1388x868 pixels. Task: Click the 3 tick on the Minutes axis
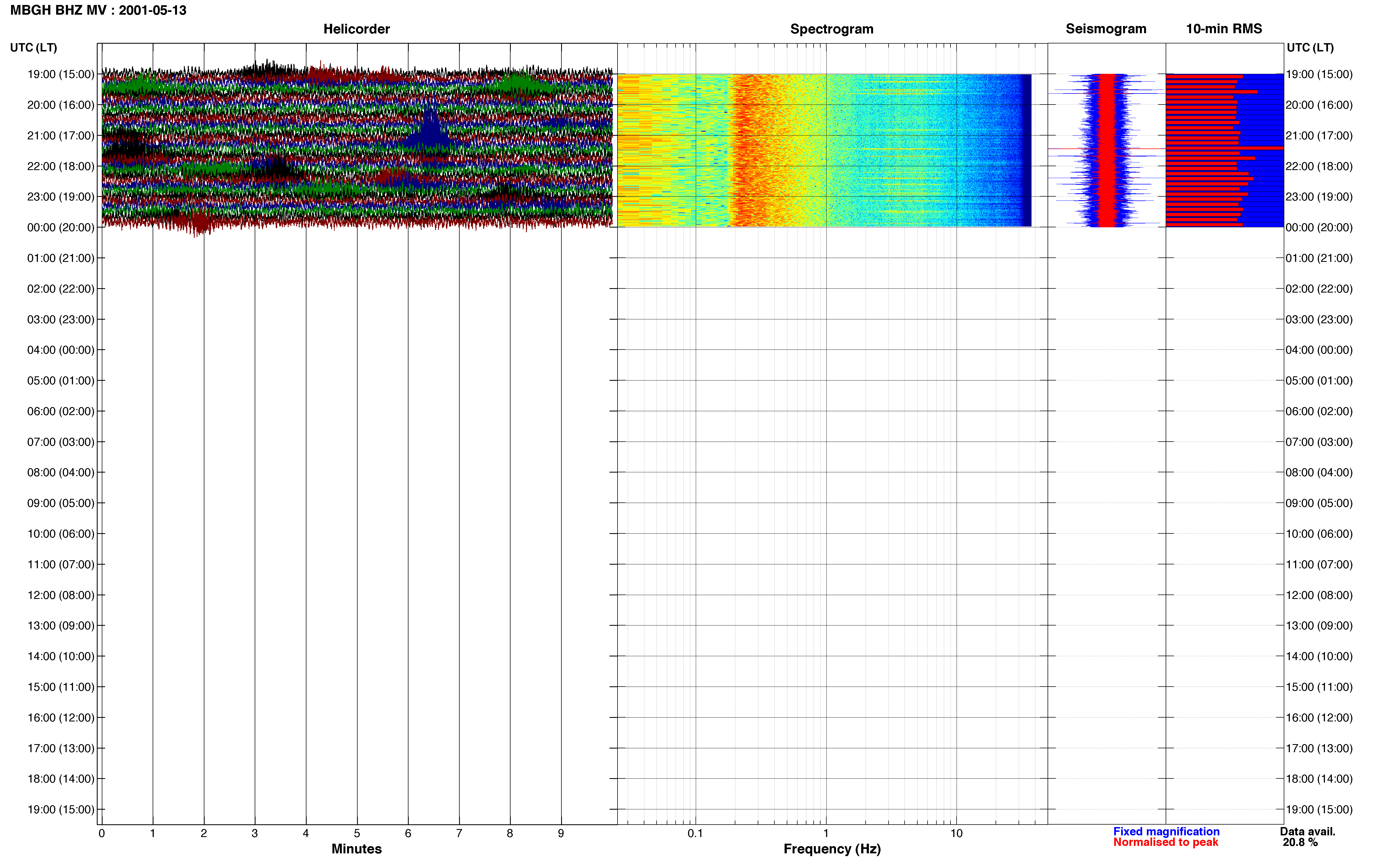click(x=255, y=833)
